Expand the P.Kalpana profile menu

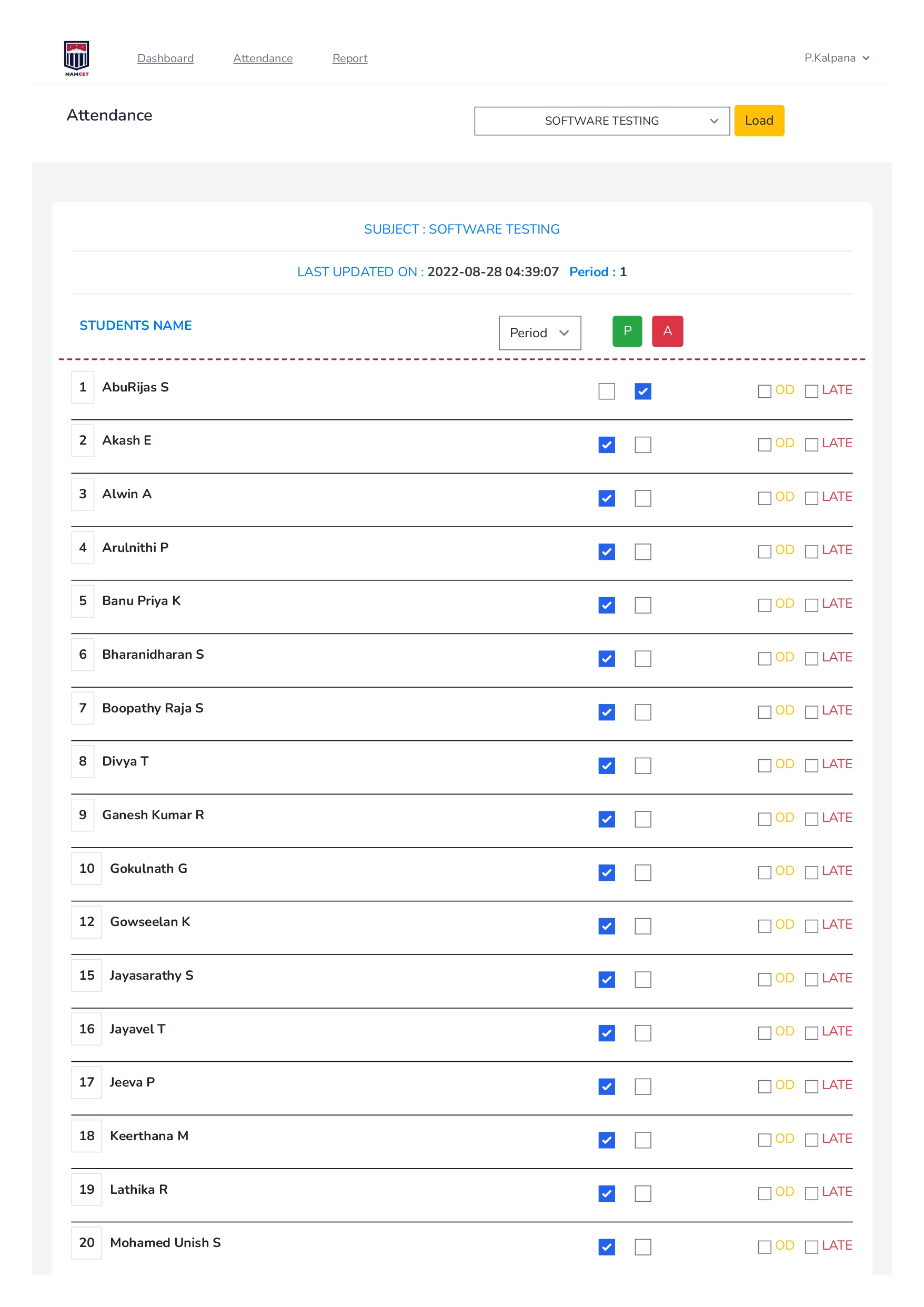click(837, 57)
